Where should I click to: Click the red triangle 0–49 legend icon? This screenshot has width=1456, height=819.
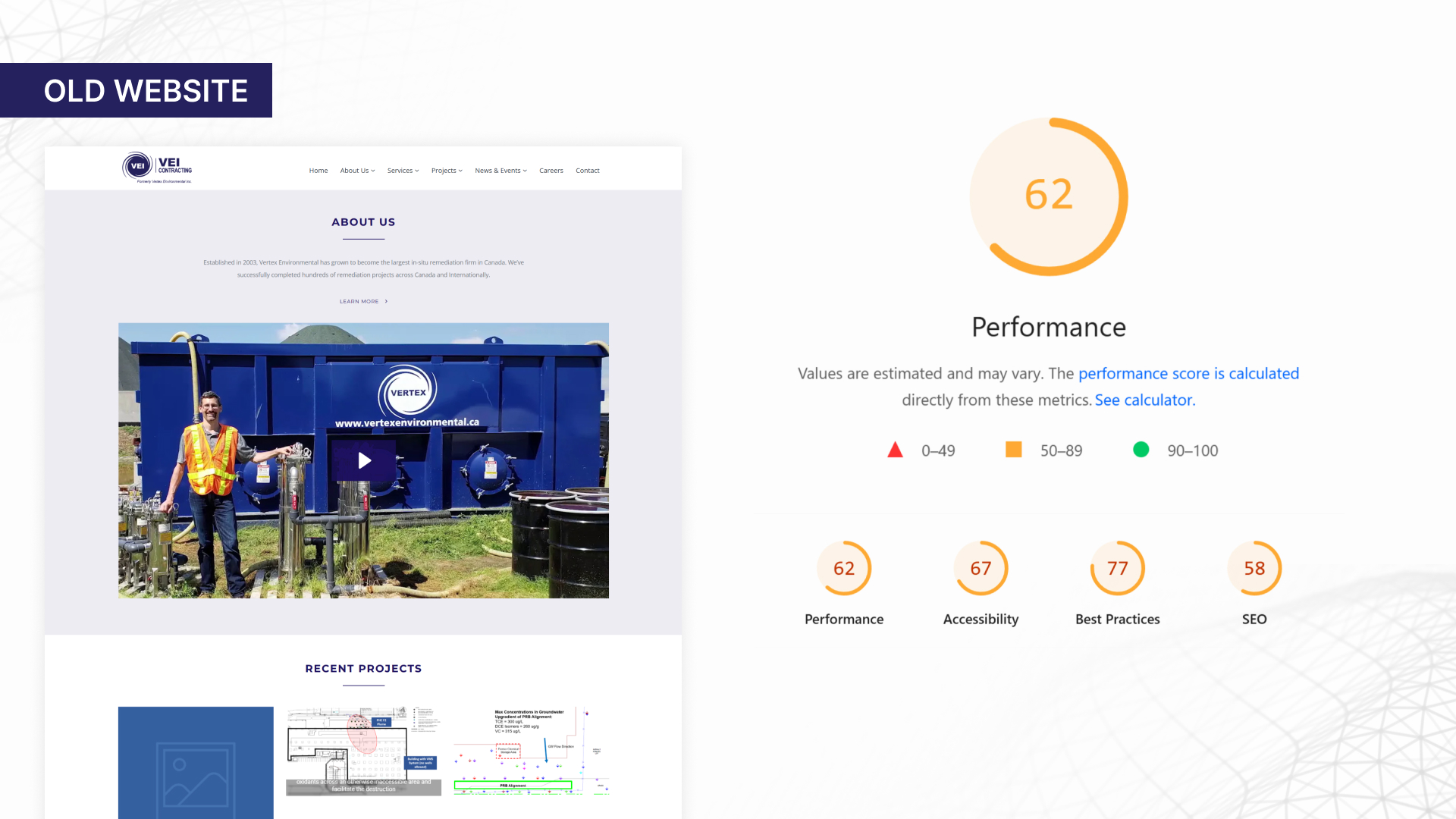895,450
